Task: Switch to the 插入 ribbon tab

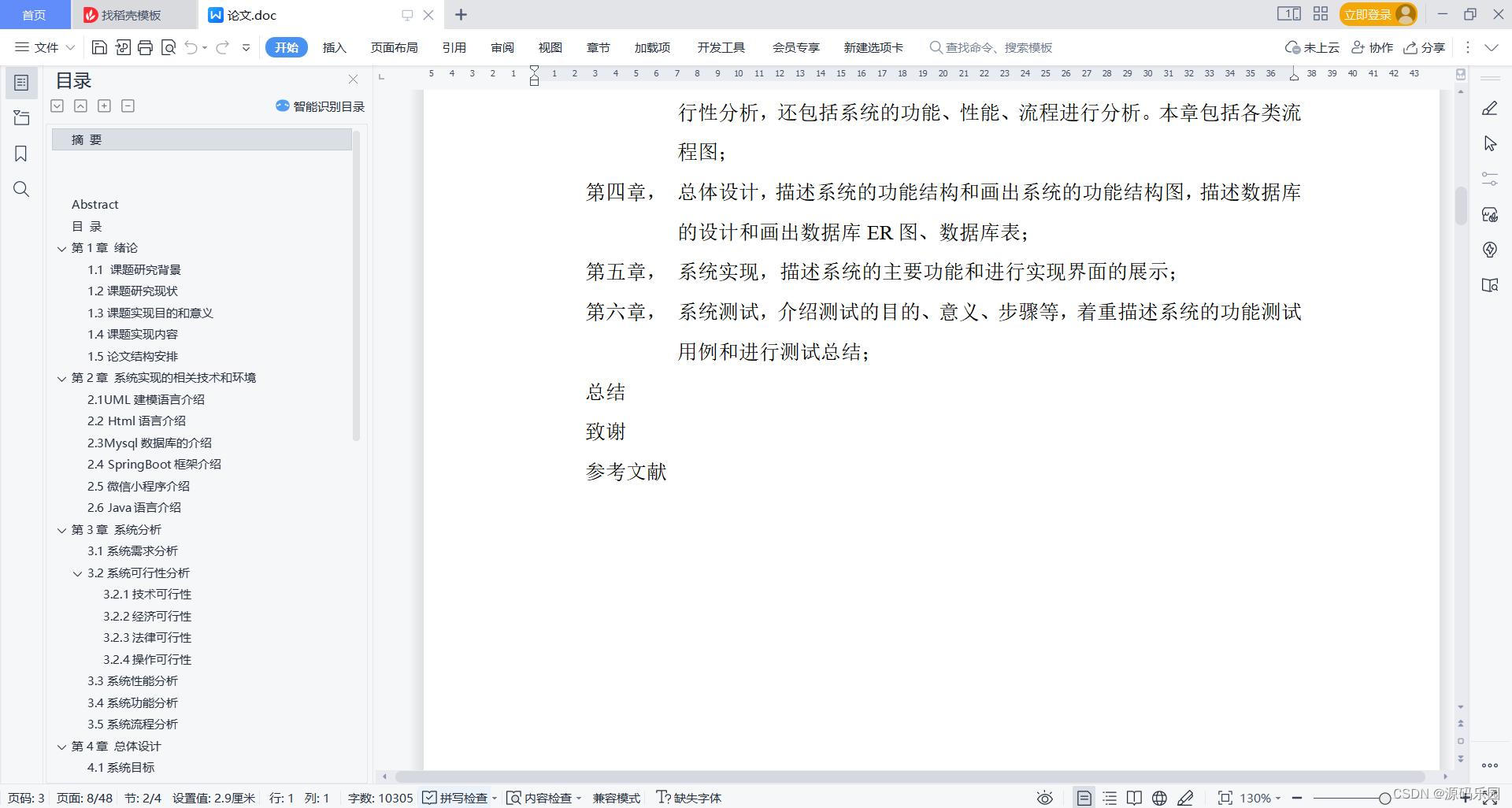Action: [x=334, y=47]
